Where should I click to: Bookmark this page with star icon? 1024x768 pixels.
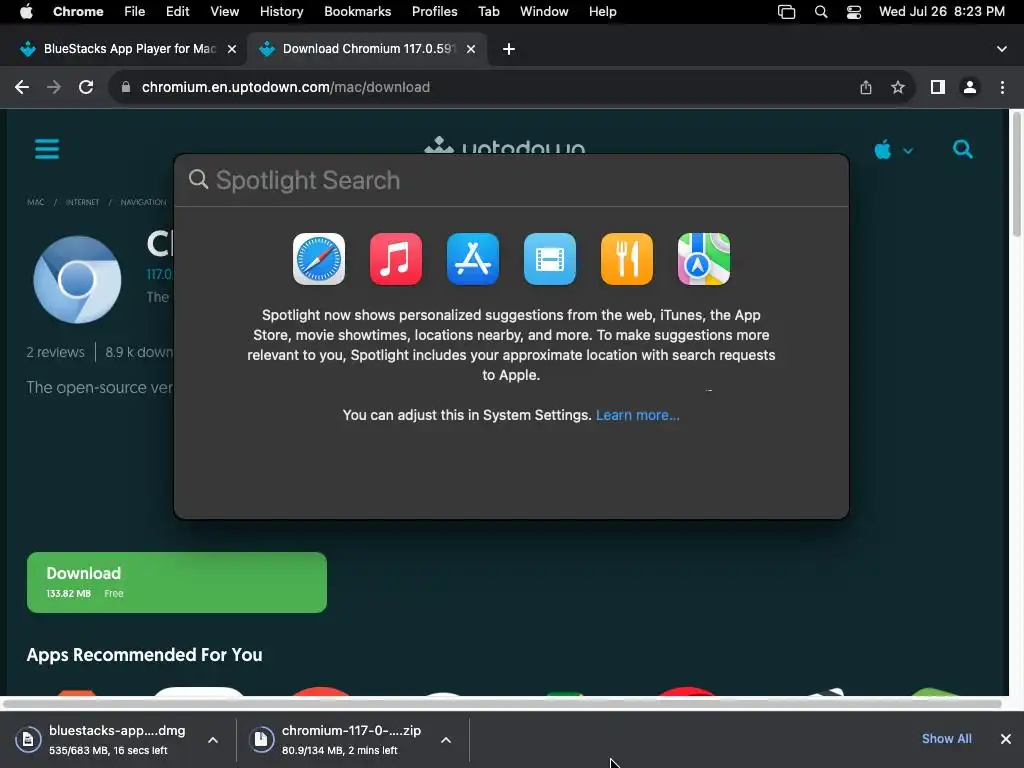(x=898, y=87)
